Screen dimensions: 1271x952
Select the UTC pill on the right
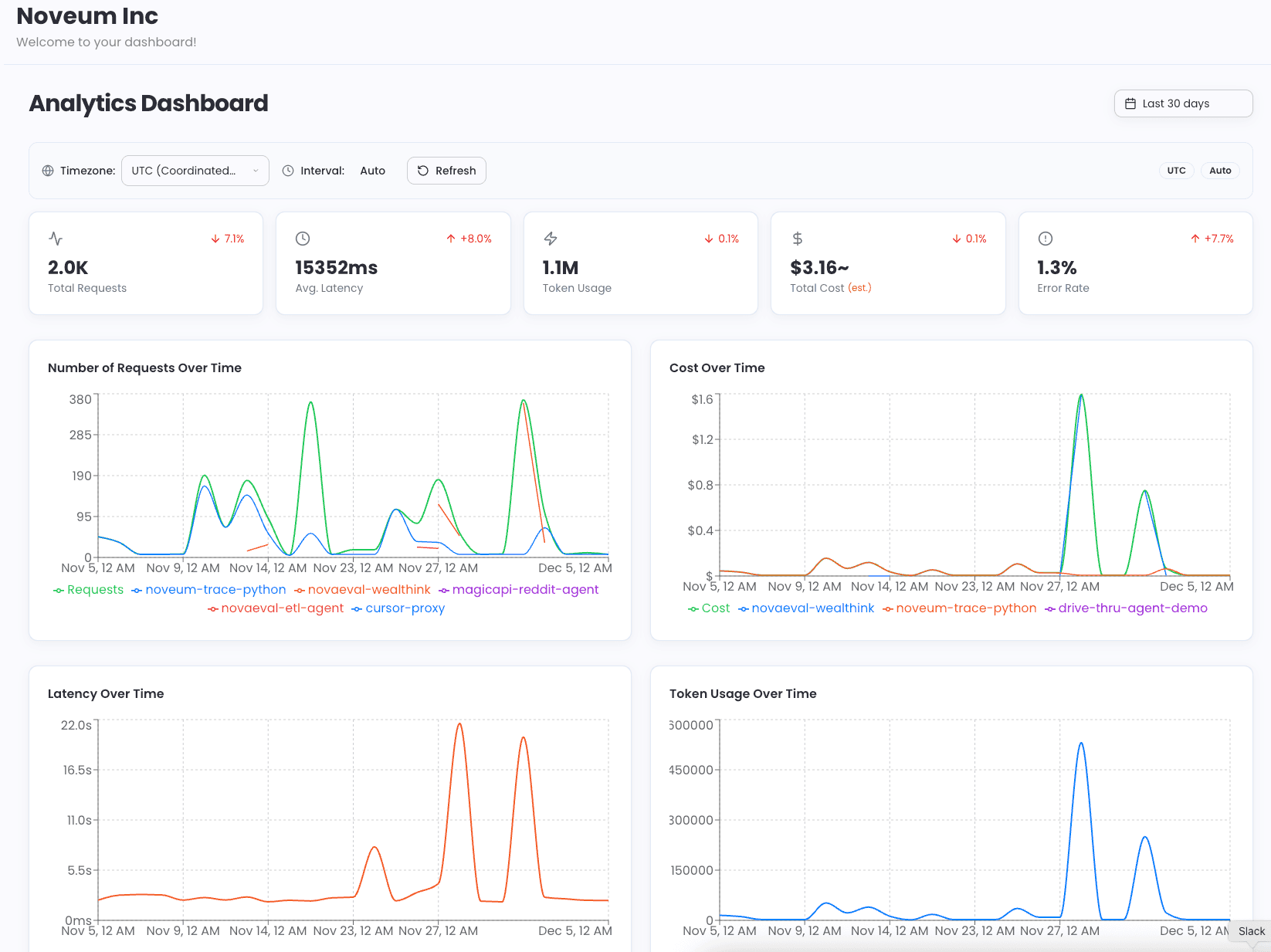[1176, 171]
